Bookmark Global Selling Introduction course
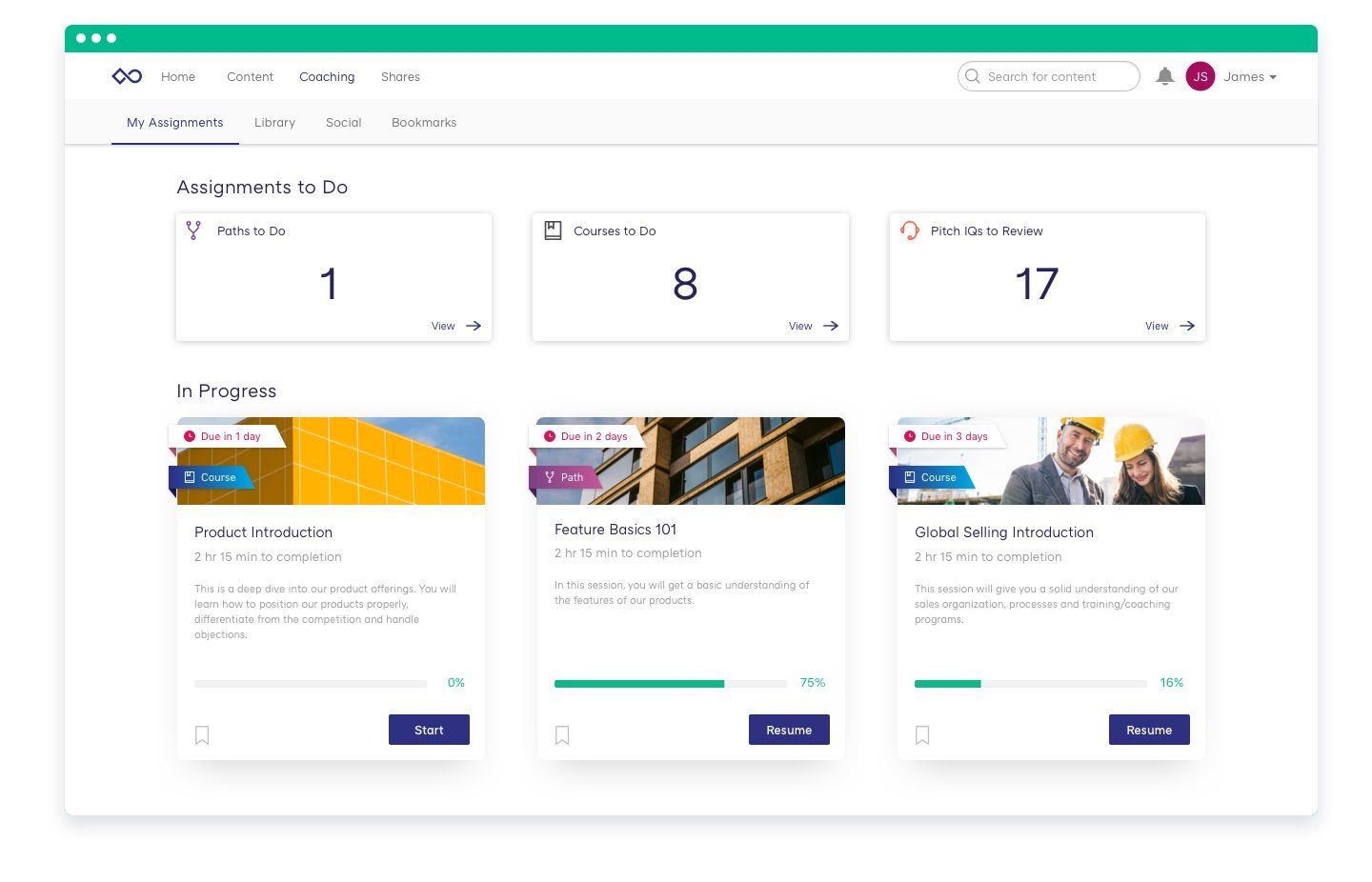1372x882 pixels. (922, 734)
